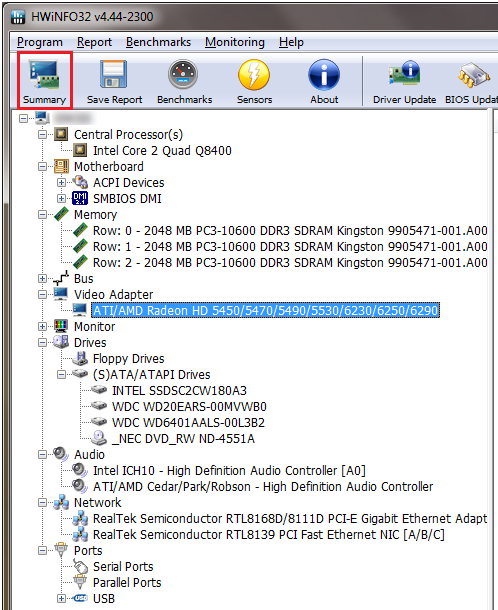Collapse the Network node
The height and width of the screenshot is (610, 498).
pos(42,503)
